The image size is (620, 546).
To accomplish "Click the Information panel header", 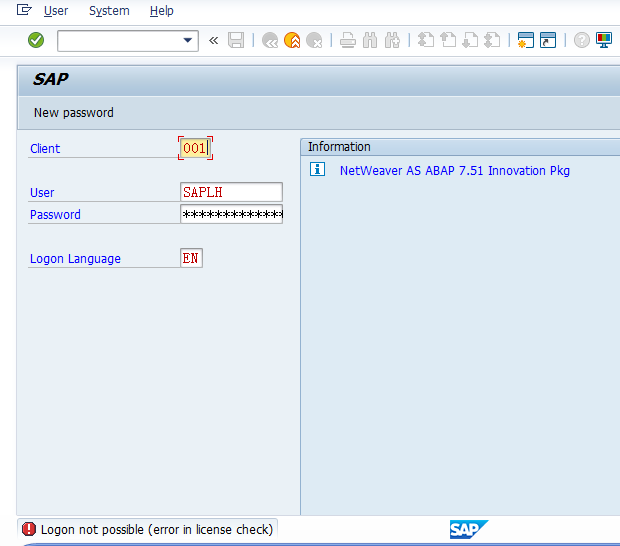I will click(x=460, y=147).
